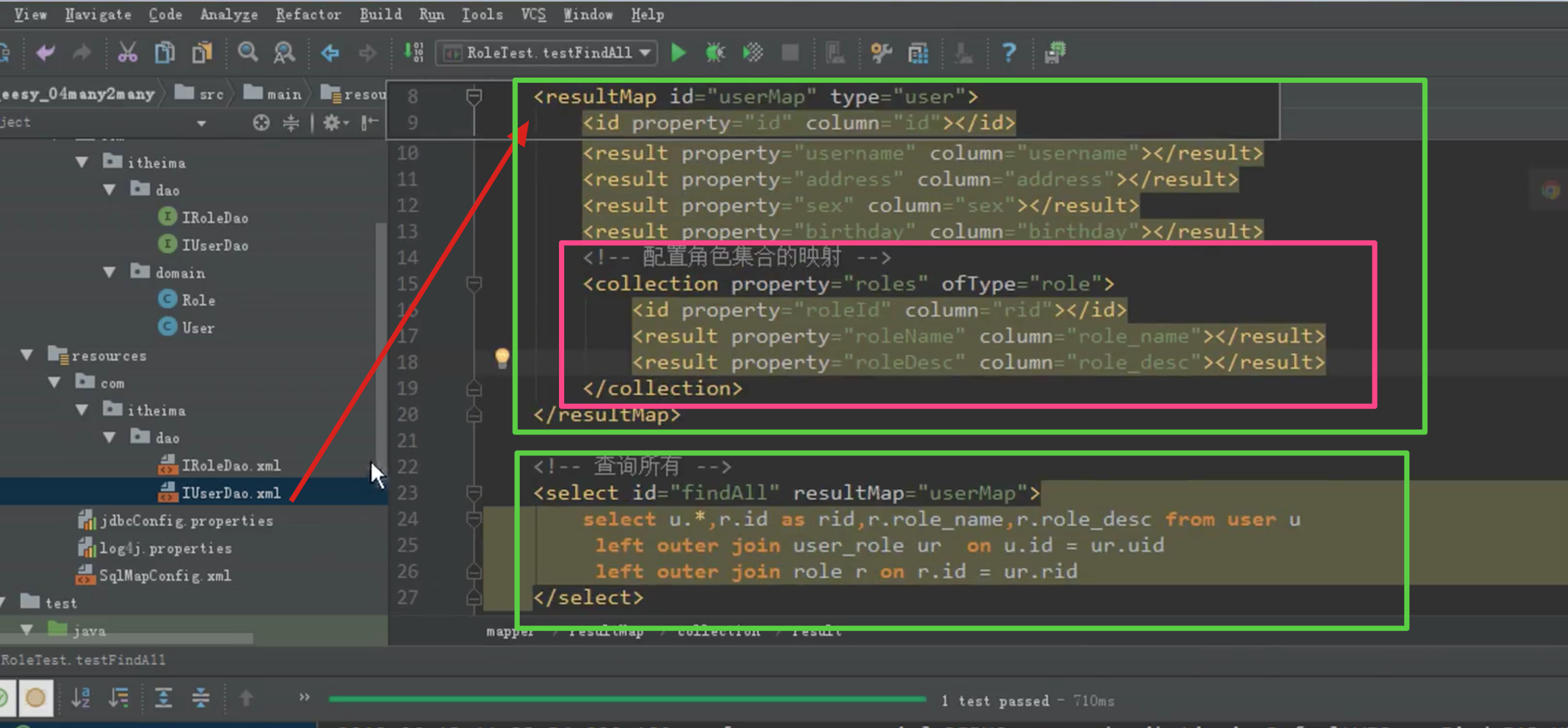The width and height of the screenshot is (1568, 728).
Task: Open the VCS menu
Action: click(533, 14)
